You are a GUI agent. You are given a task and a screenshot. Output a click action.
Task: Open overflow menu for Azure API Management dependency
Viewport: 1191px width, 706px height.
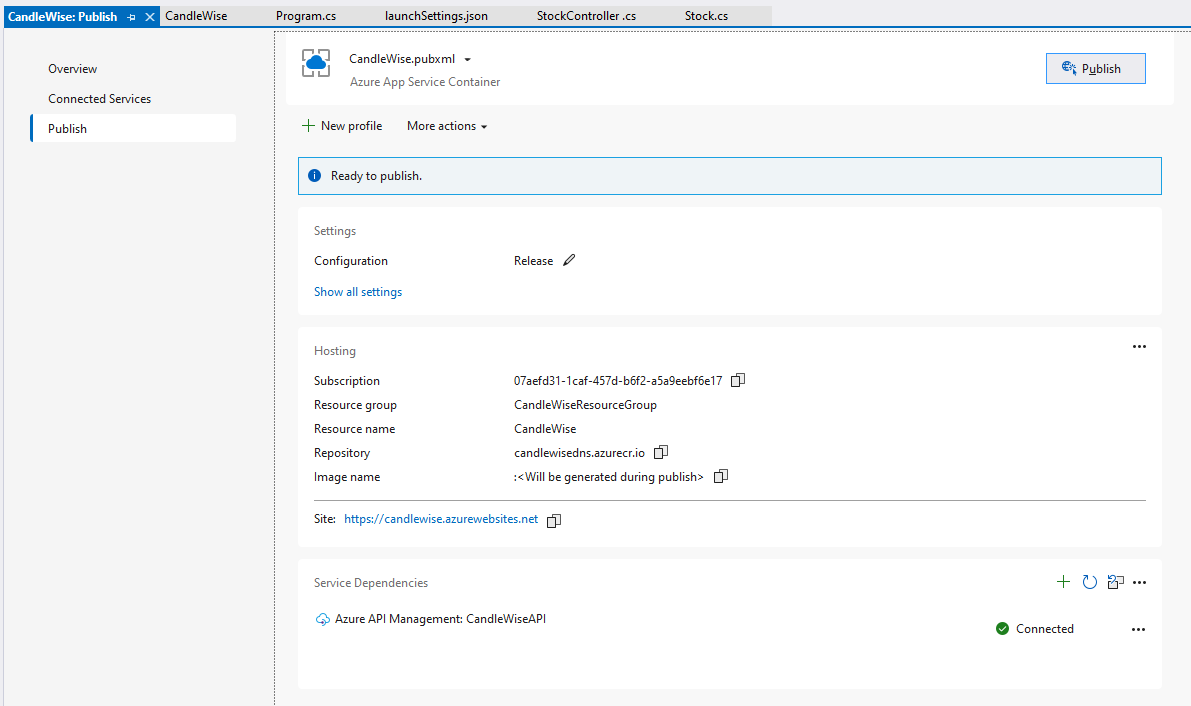(x=1139, y=629)
